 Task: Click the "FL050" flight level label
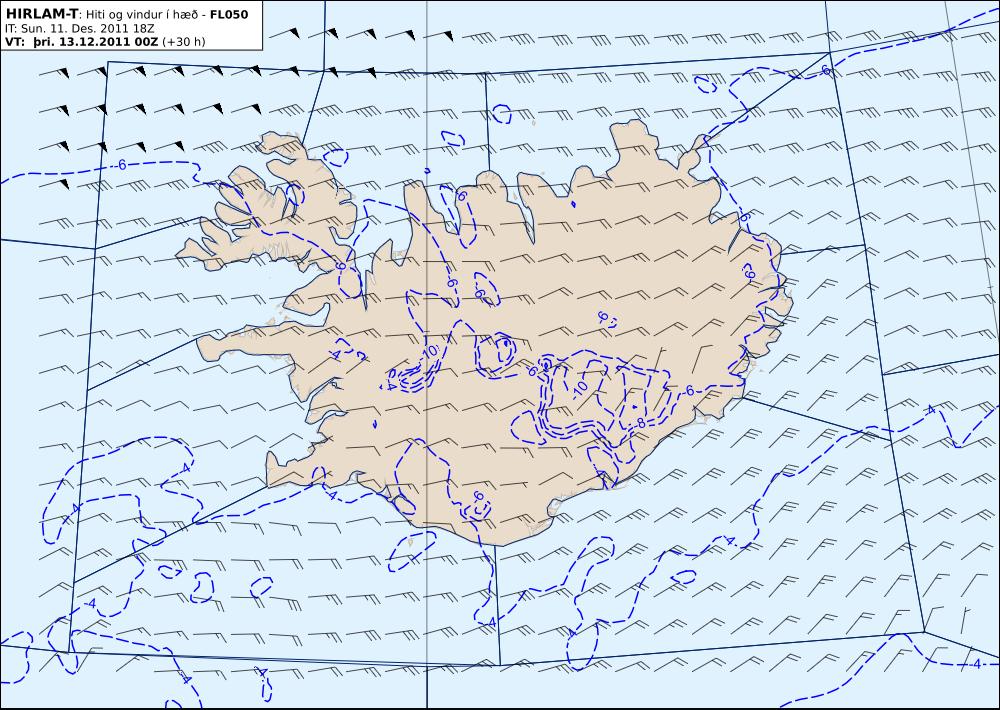[x=229, y=15]
